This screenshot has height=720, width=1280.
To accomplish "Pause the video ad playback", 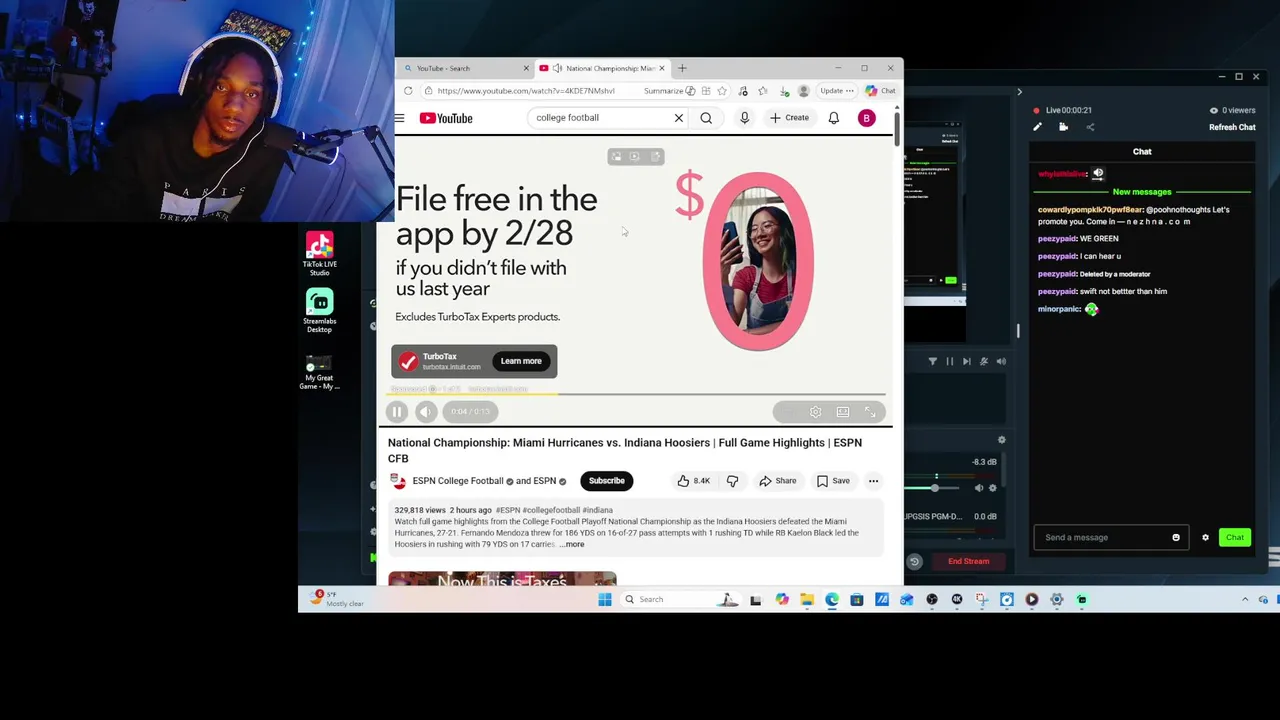I will click(x=397, y=412).
